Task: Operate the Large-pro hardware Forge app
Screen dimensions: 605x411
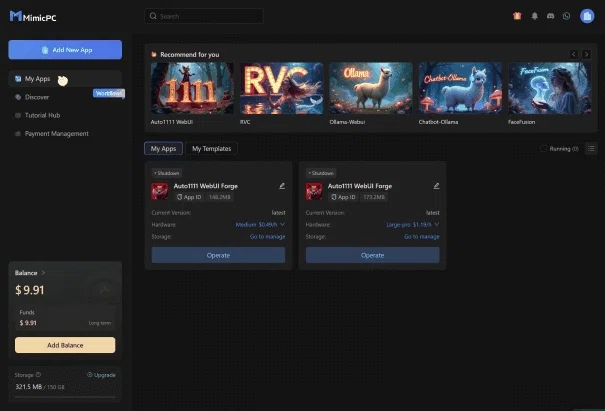Action: click(373, 255)
